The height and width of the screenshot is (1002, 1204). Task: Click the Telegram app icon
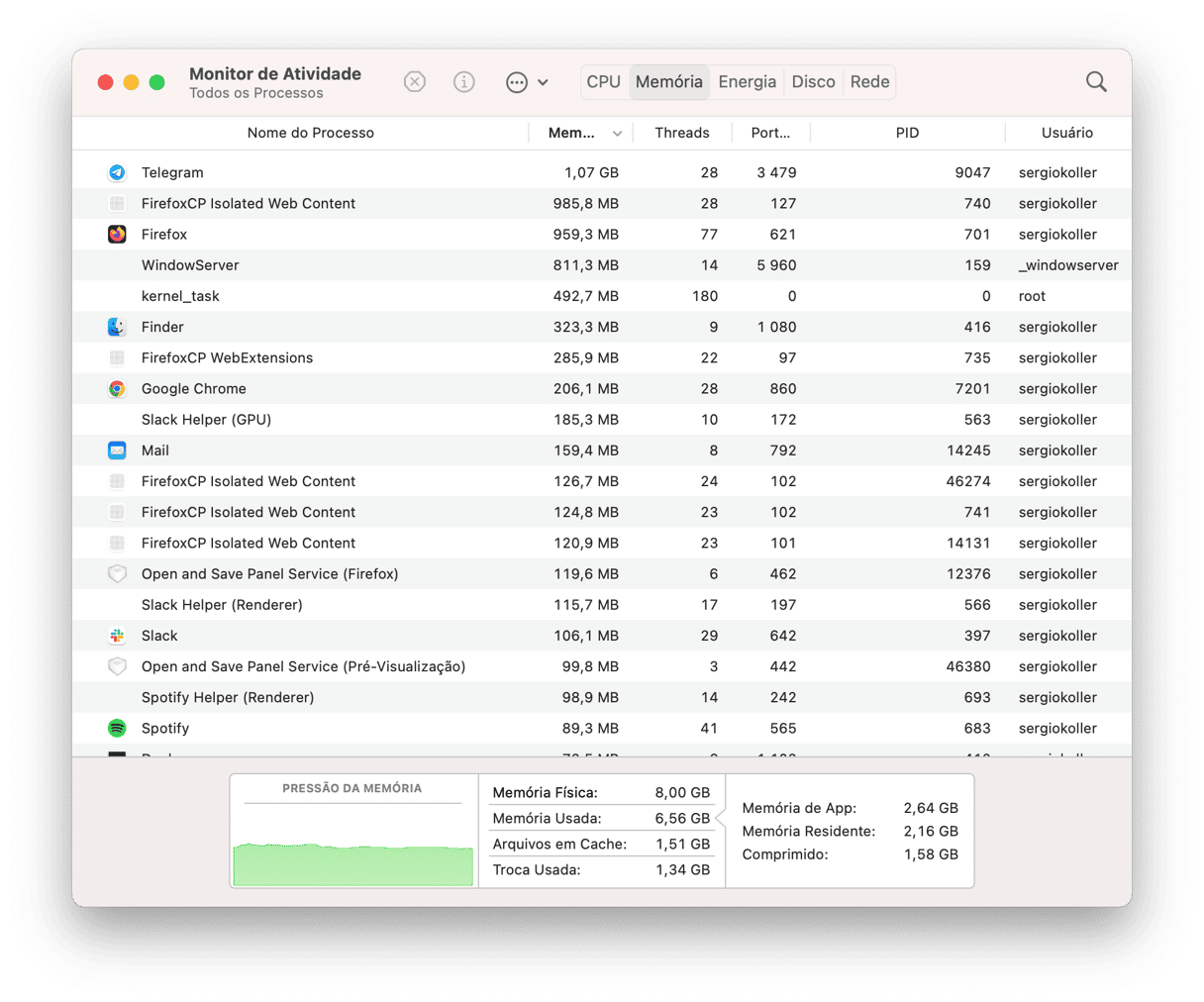pyautogui.click(x=117, y=172)
